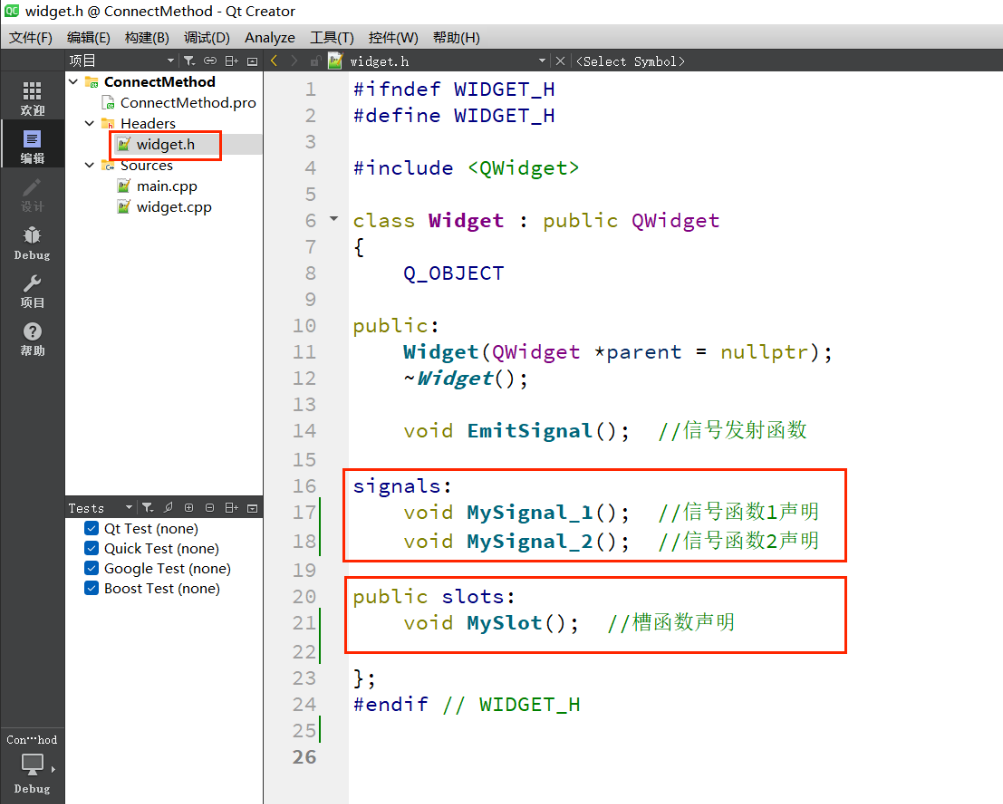
Task: Click the ConnectMethod kit selector monitor icon
Action: coord(32,763)
